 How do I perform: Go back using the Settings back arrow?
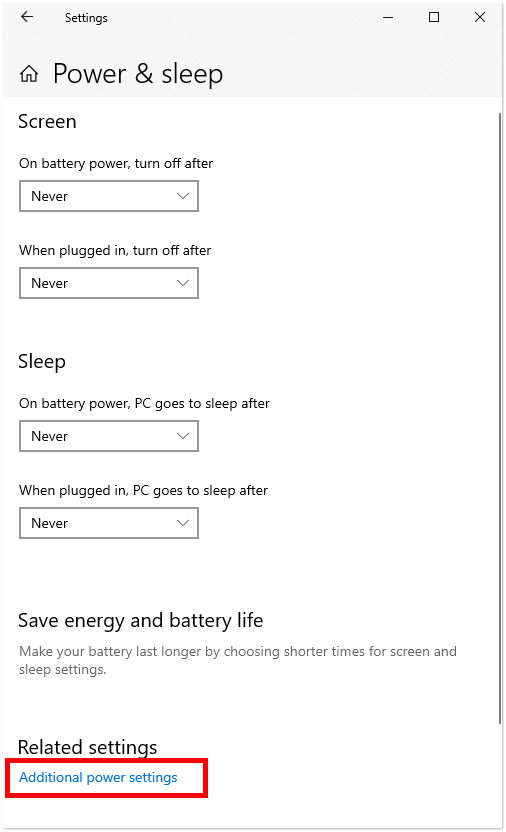coord(27,17)
